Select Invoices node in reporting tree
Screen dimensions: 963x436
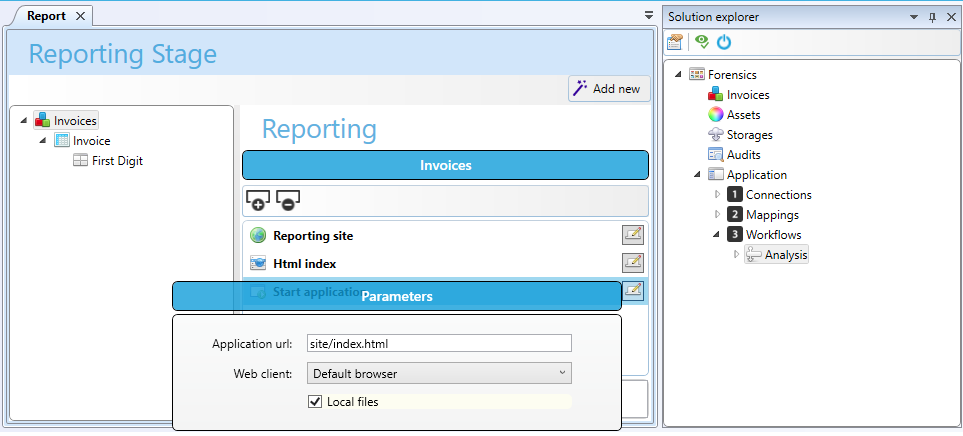[x=75, y=121]
